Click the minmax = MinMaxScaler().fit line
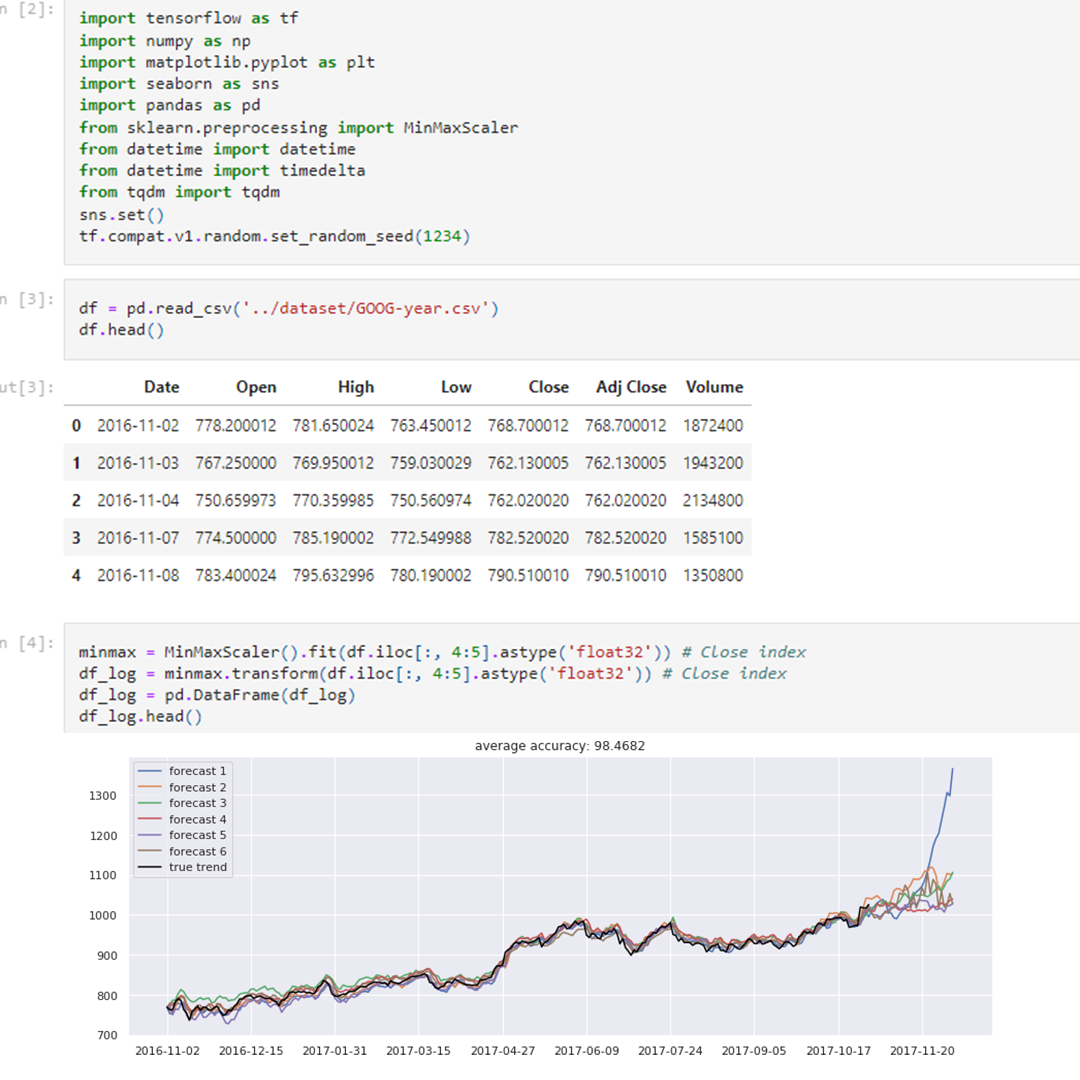Image resolution: width=1080 pixels, height=1080 pixels. point(442,652)
